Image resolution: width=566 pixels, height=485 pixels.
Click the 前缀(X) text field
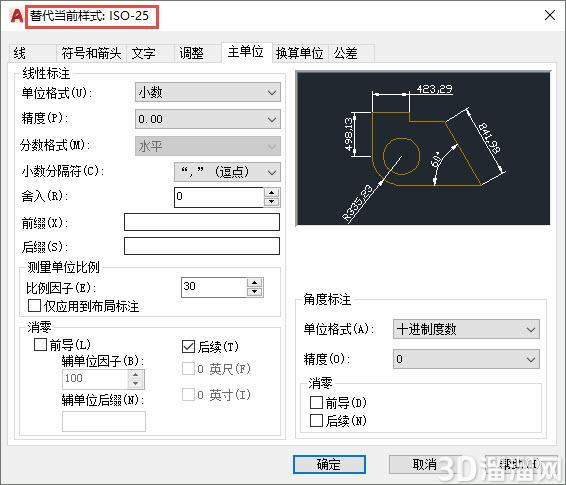[x=202, y=222]
